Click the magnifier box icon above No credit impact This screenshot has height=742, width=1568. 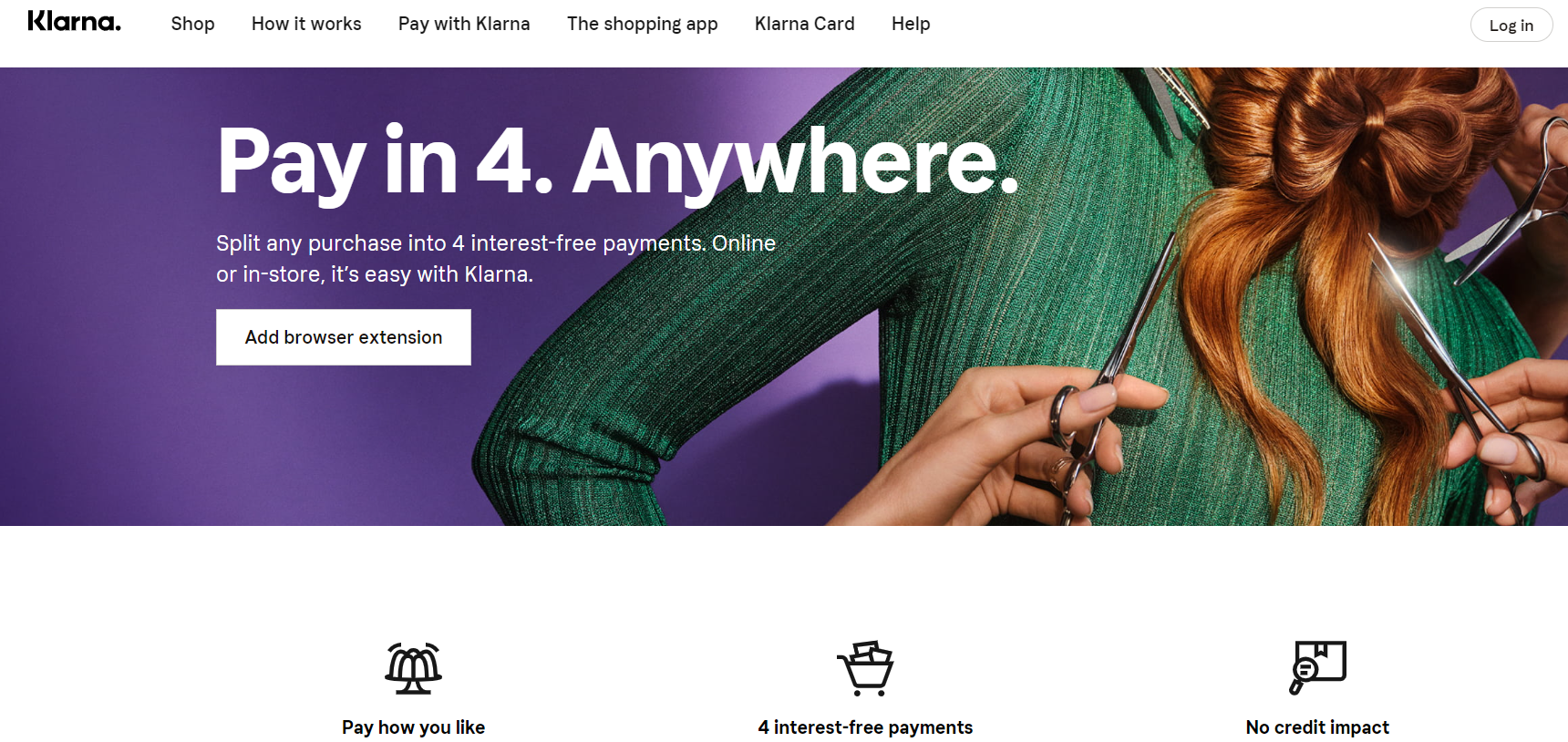coord(1317,668)
